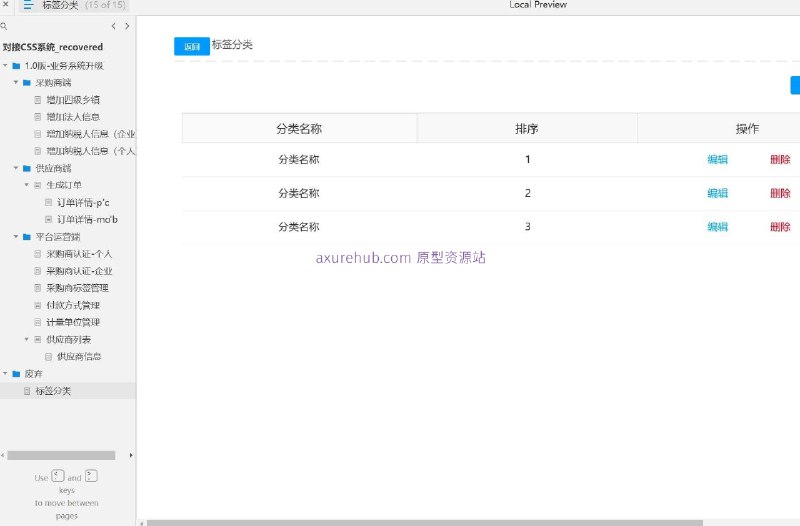Click the sort value 2 cell
The image size is (800, 526).
[528, 193]
